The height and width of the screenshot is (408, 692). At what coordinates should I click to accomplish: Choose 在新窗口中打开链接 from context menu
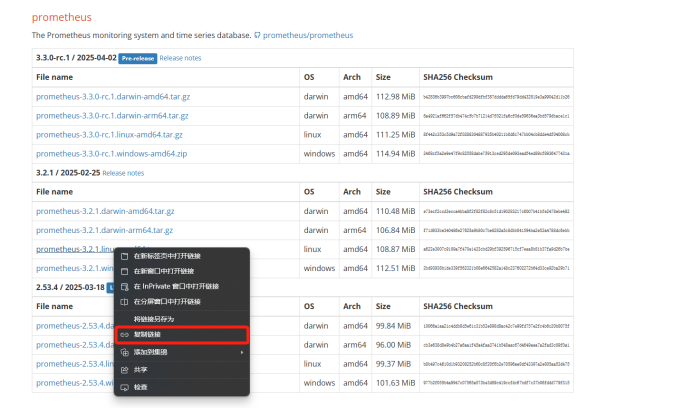pyautogui.click(x=182, y=271)
